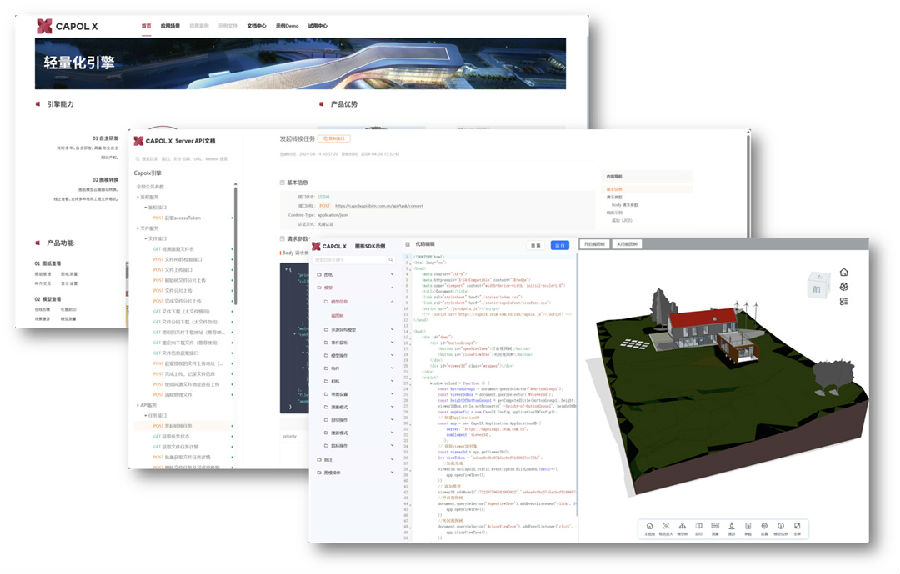This screenshot has height=574, width=900.
Task: Click the list icon under the layers icon
Action: (844, 301)
